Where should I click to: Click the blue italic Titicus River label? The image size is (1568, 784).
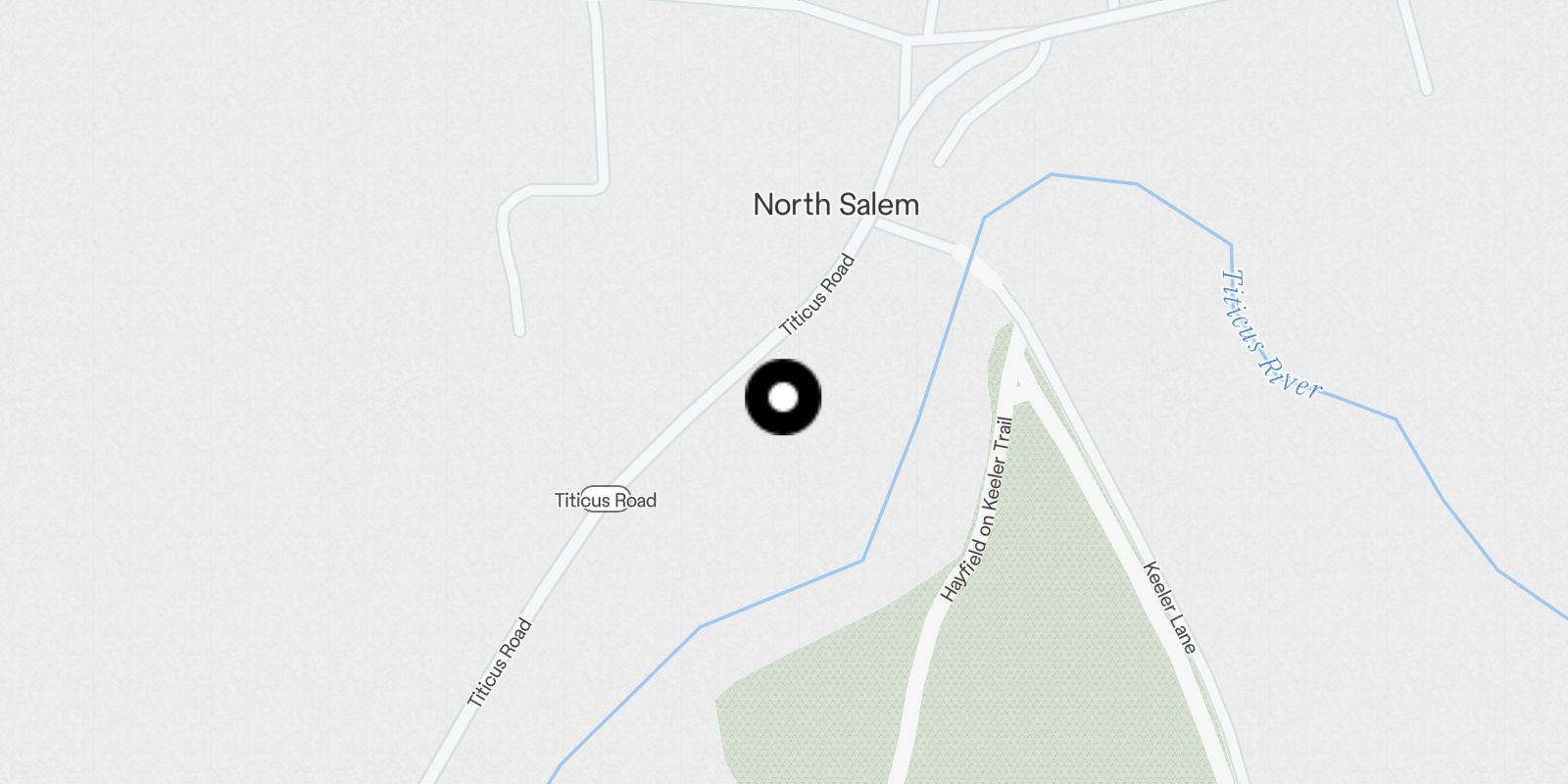point(1270,334)
